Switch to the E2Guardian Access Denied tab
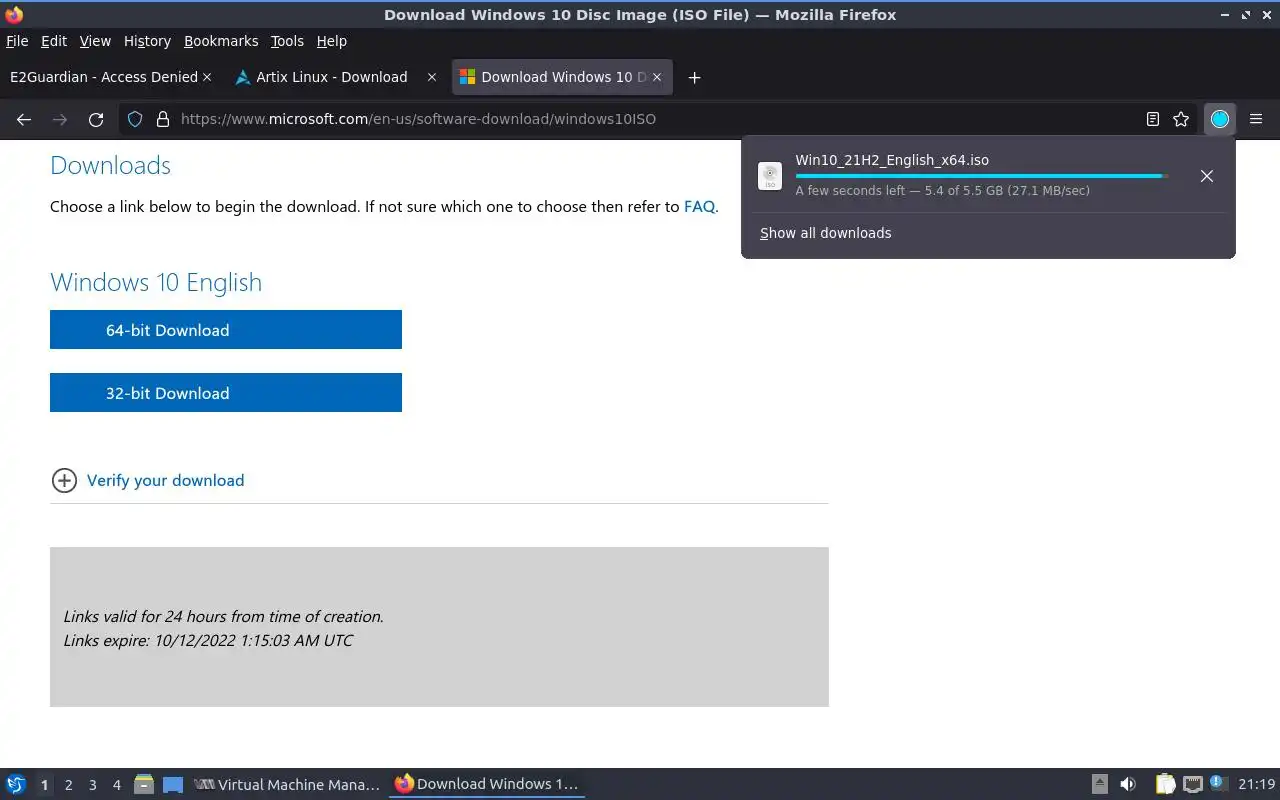This screenshot has height=800, width=1280. [x=104, y=77]
